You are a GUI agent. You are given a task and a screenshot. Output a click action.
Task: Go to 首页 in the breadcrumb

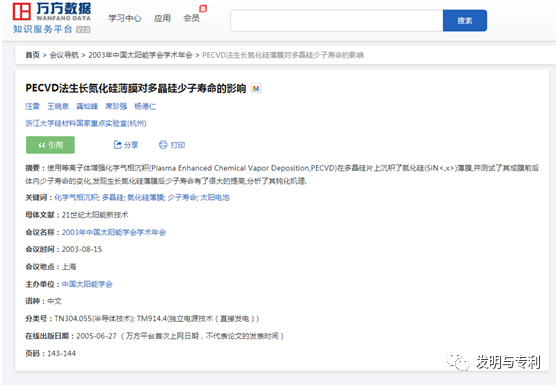32,55
